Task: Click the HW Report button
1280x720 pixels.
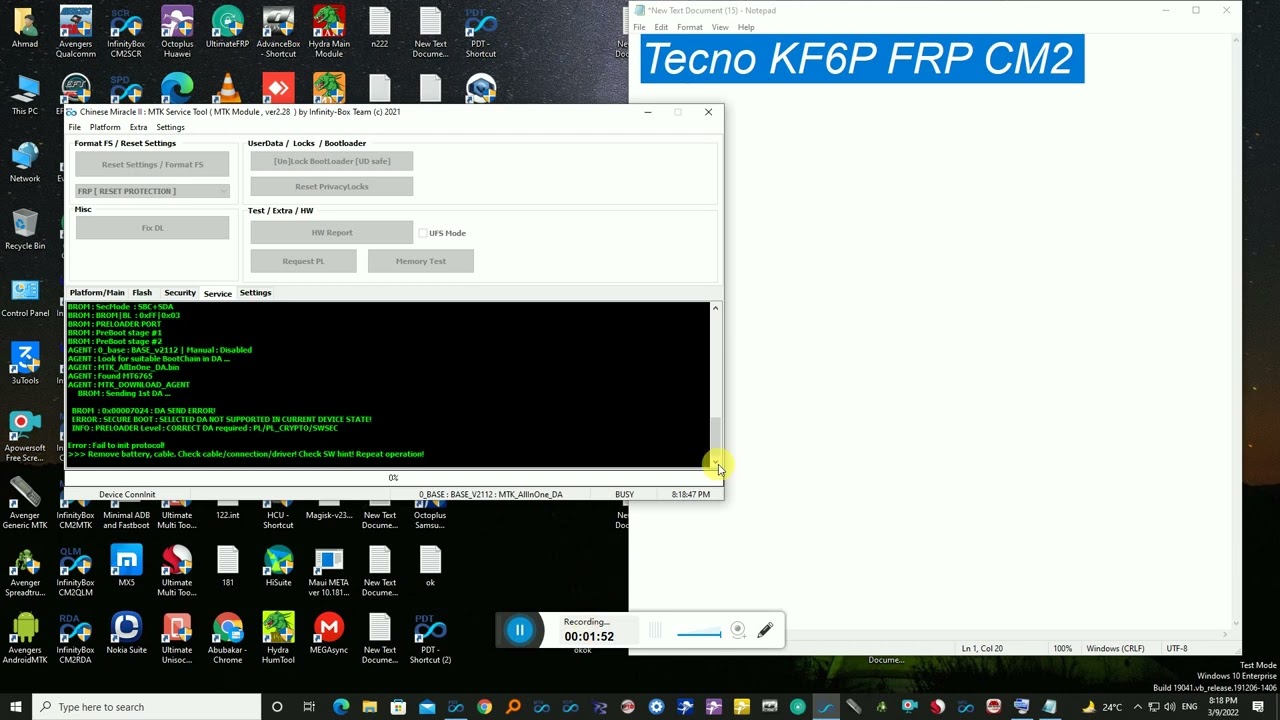Action: (x=331, y=233)
